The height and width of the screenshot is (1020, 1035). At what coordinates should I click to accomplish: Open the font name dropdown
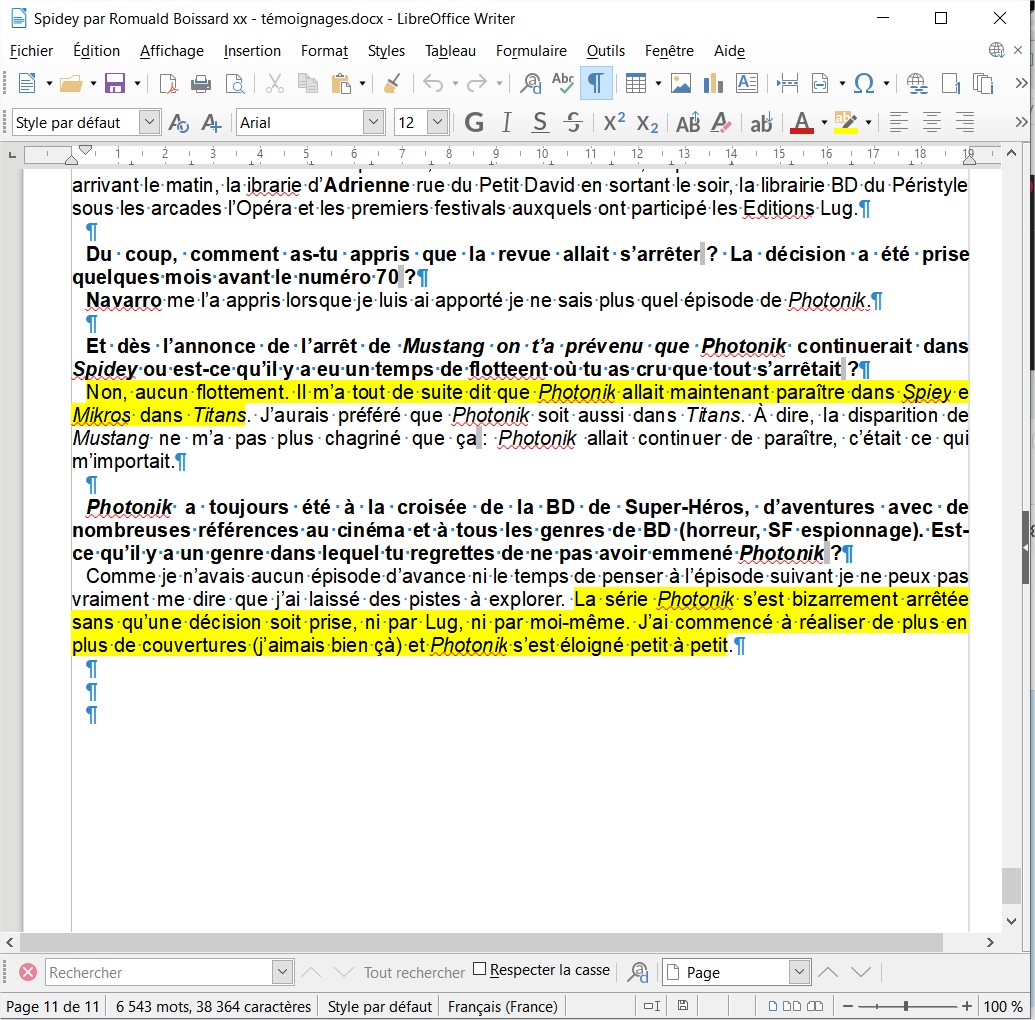[x=374, y=123]
